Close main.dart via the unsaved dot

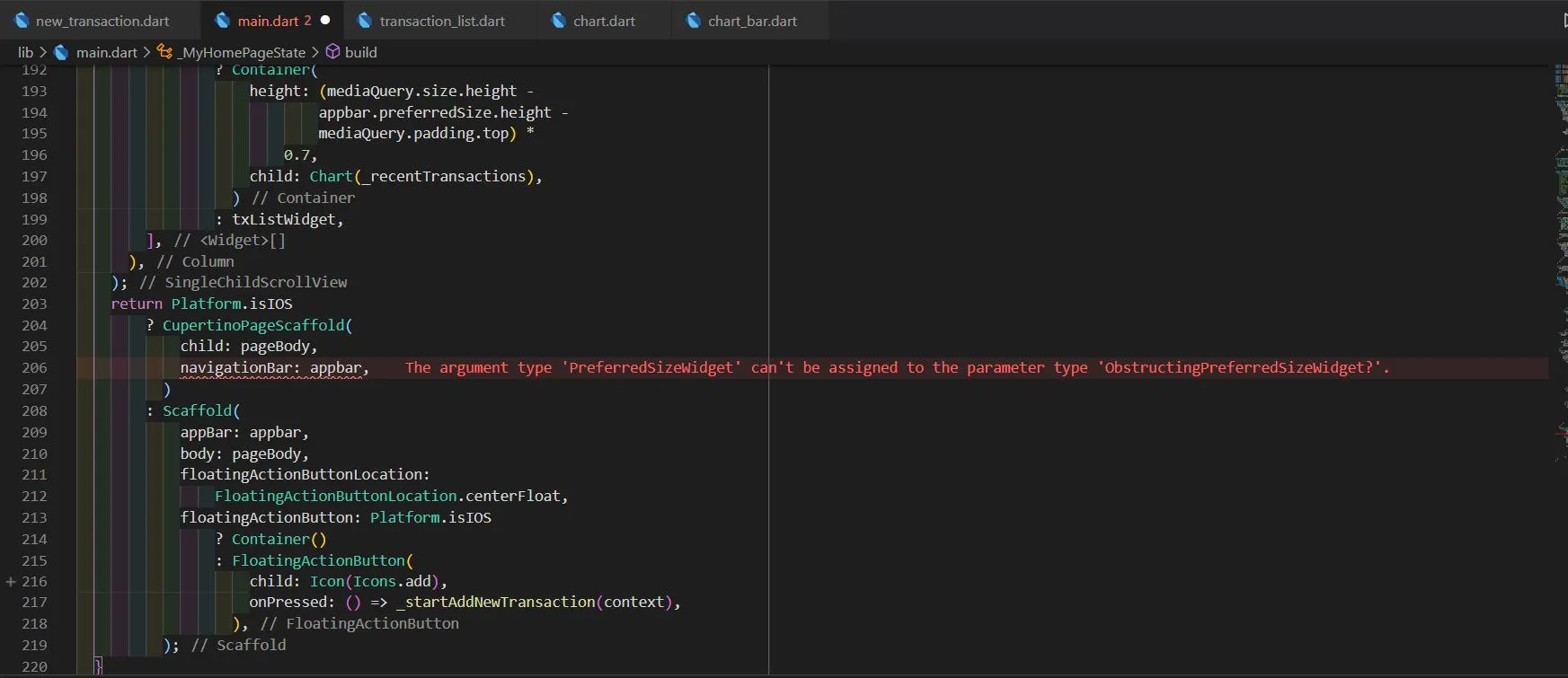point(325,20)
